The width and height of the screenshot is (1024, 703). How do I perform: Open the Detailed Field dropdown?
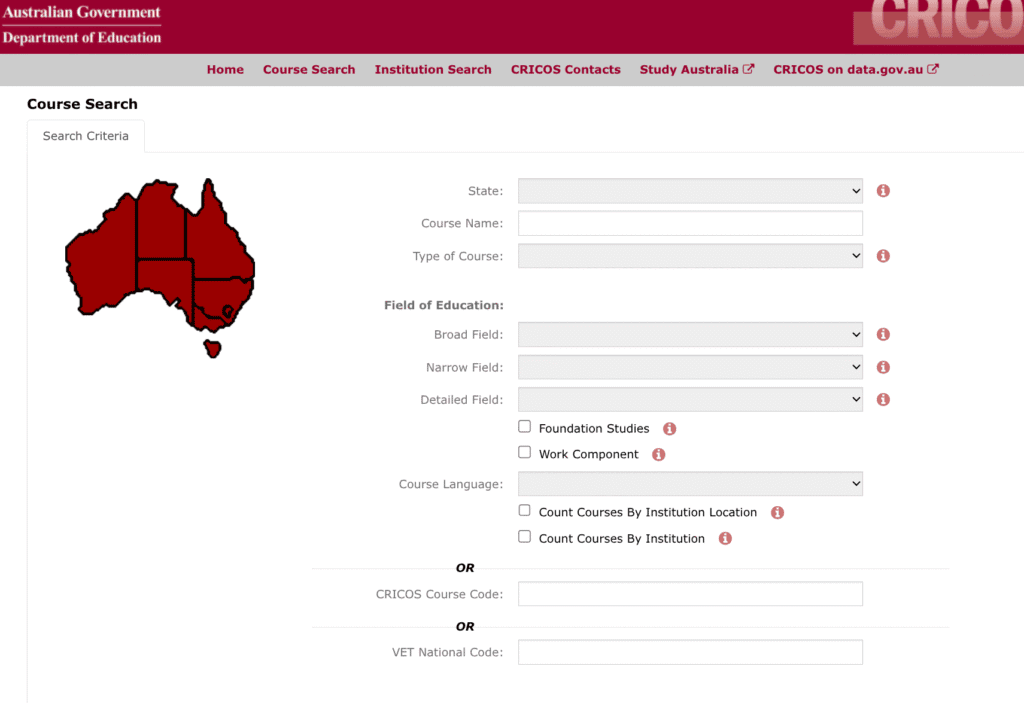[x=690, y=399]
